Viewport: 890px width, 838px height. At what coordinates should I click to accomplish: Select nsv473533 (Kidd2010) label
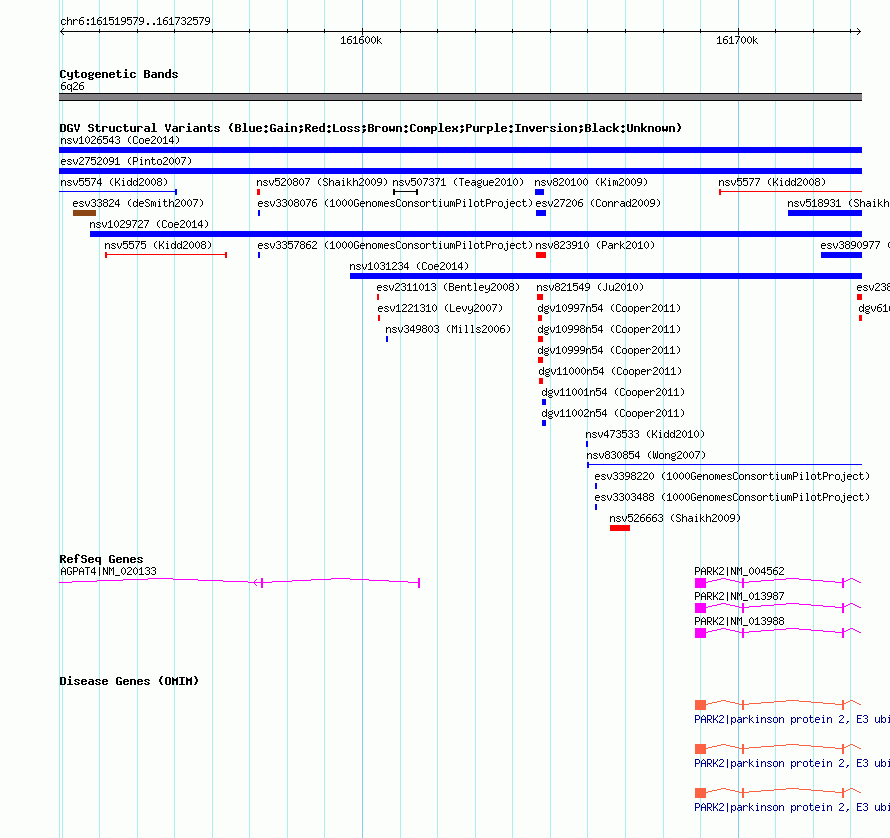coord(645,434)
